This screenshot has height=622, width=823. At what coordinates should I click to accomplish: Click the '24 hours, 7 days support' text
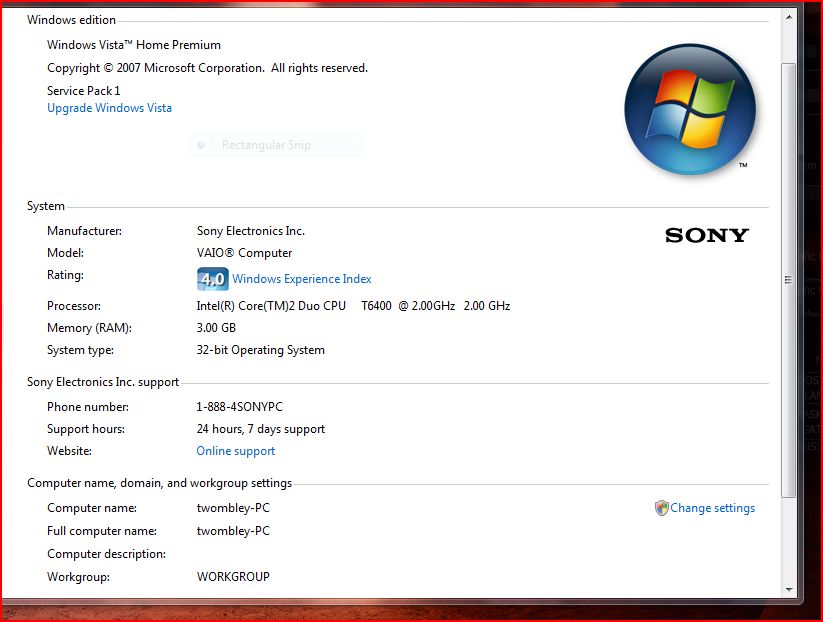coord(260,429)
